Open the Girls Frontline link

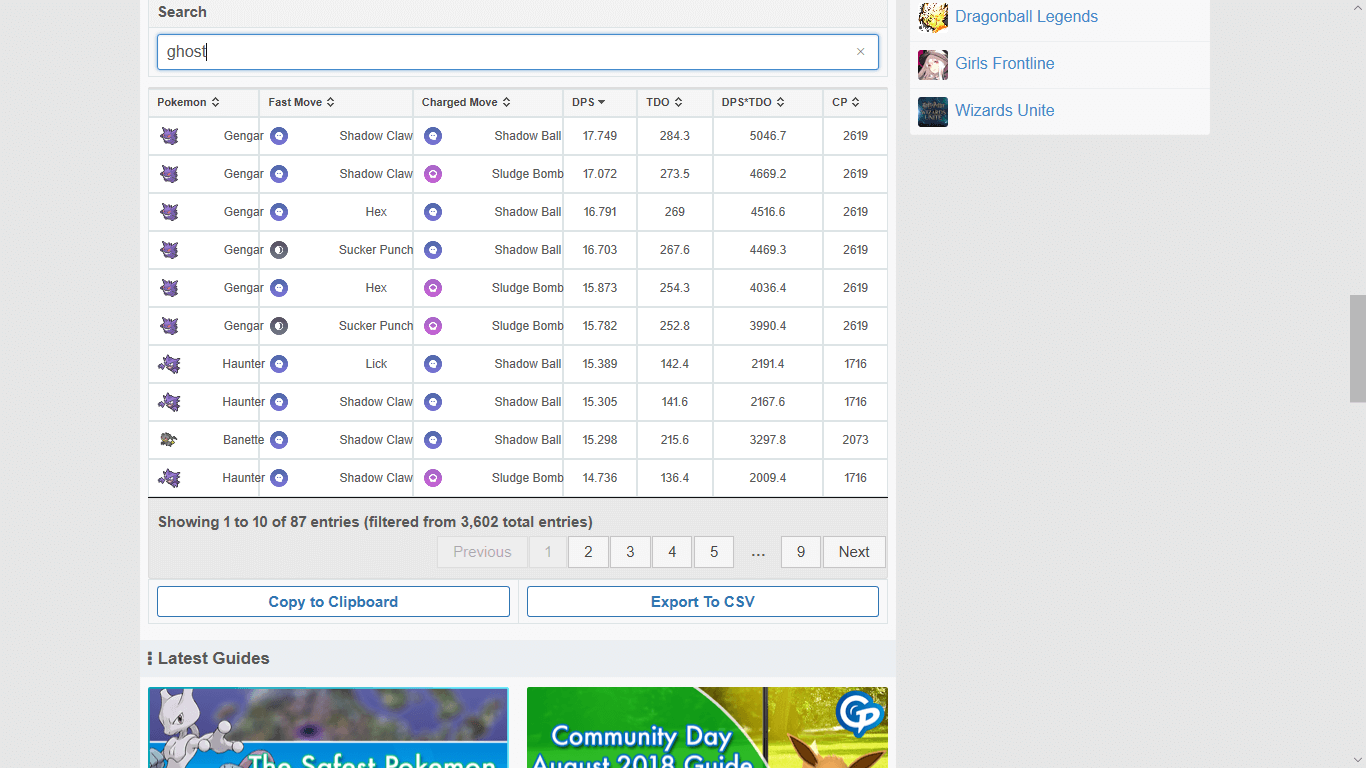tap(1004, 64)
